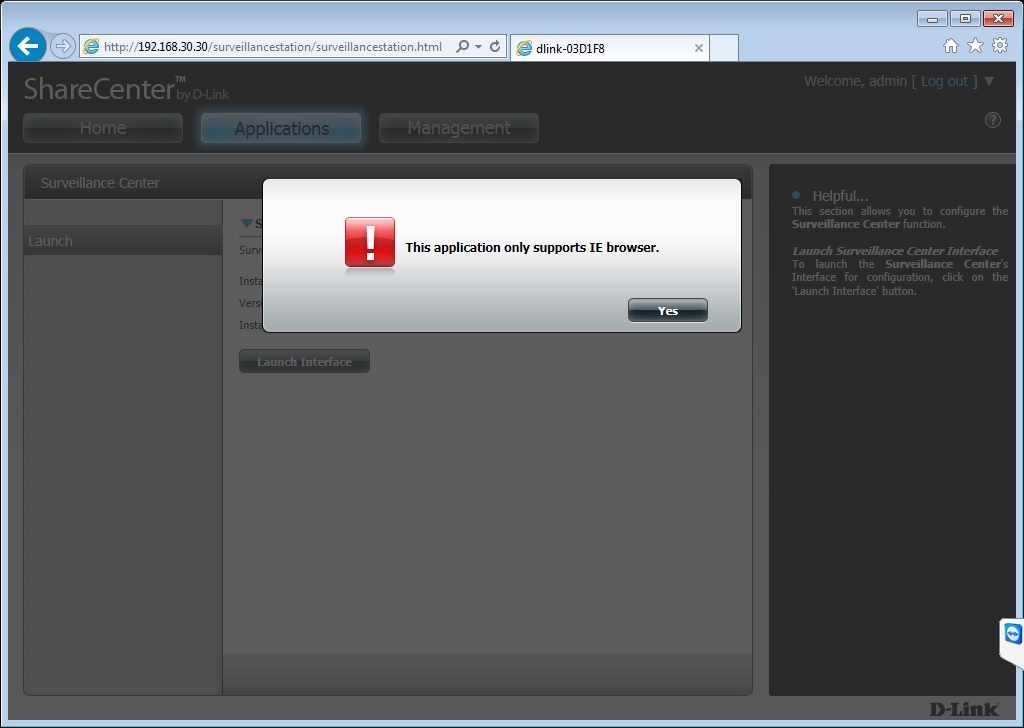Select the dlink-03D1F8 browser tab
Viewport: 1024px width, 728px height.
(609, 48)
